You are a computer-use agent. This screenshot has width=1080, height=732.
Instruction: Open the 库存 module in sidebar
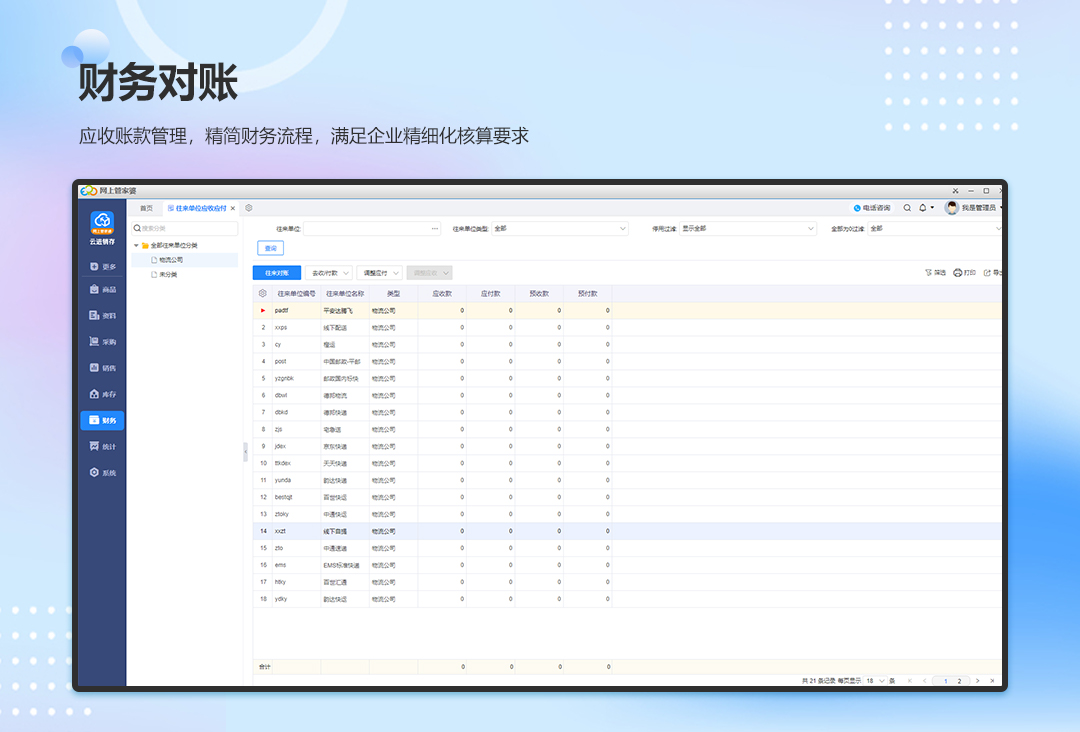102,394
